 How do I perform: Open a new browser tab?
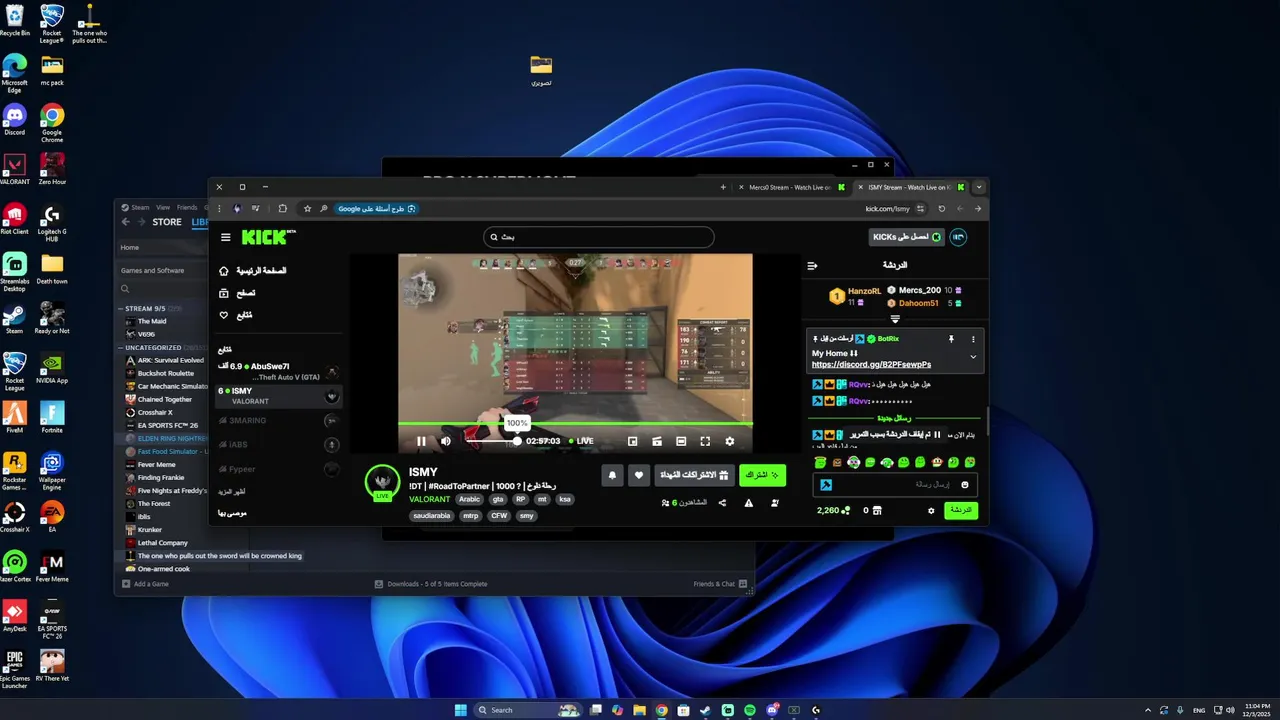click(723, 187)
